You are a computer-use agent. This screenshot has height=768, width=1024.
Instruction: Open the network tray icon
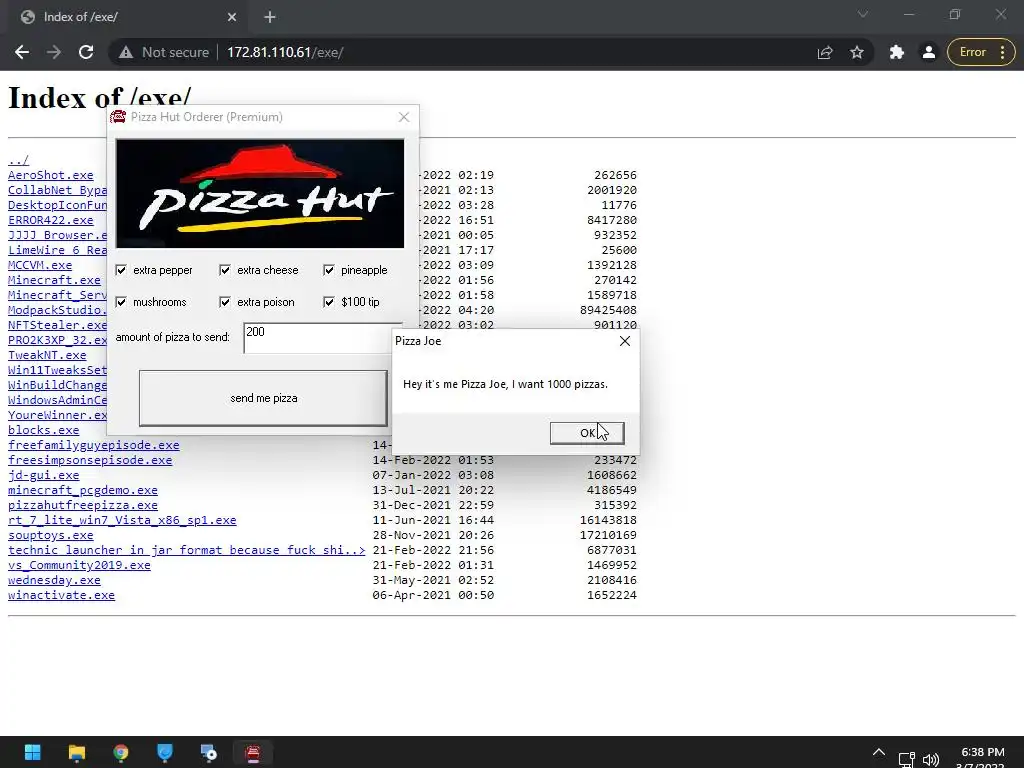click(906, 760)
